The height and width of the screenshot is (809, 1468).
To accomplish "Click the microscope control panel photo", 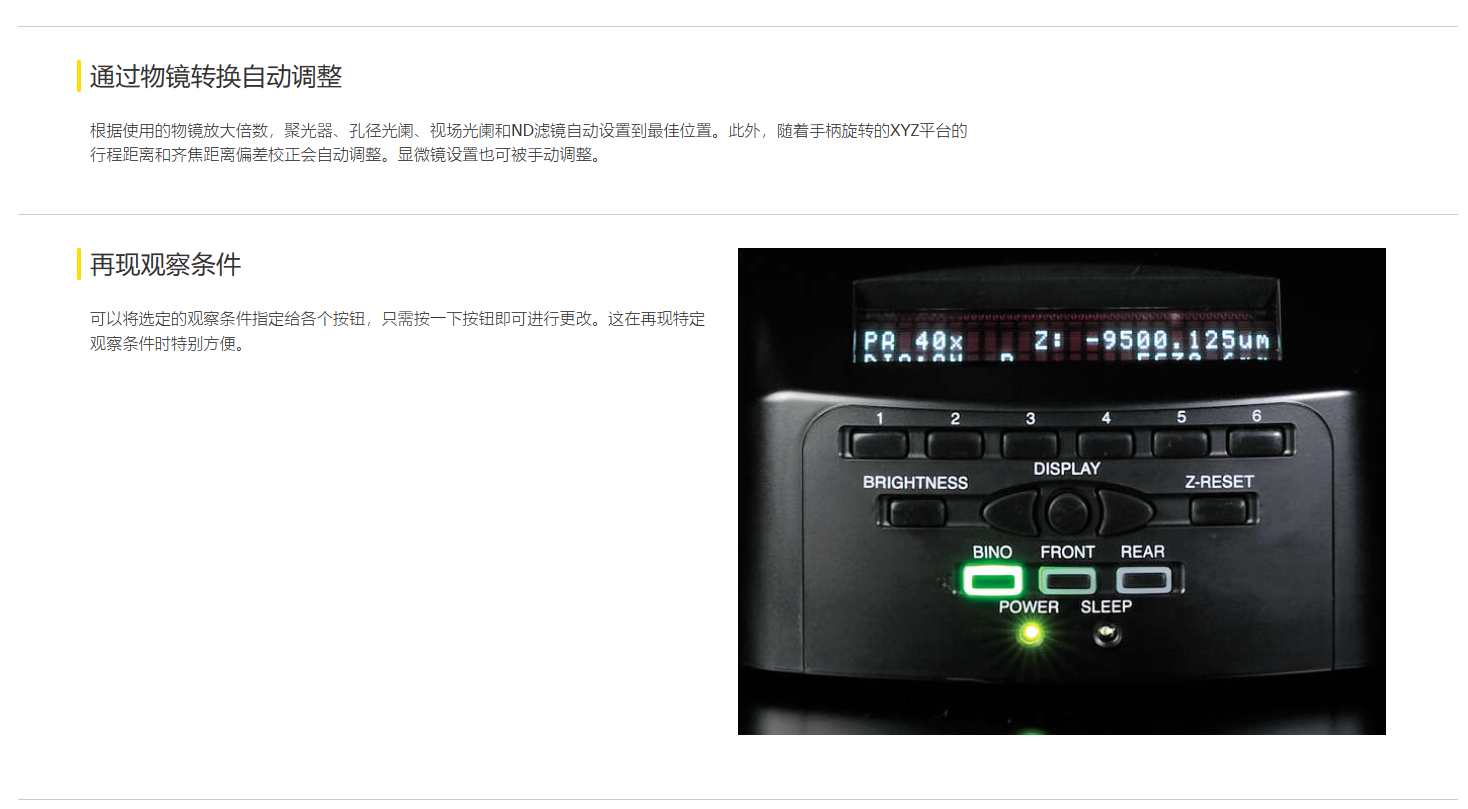I will click(x=1062, y=491).
